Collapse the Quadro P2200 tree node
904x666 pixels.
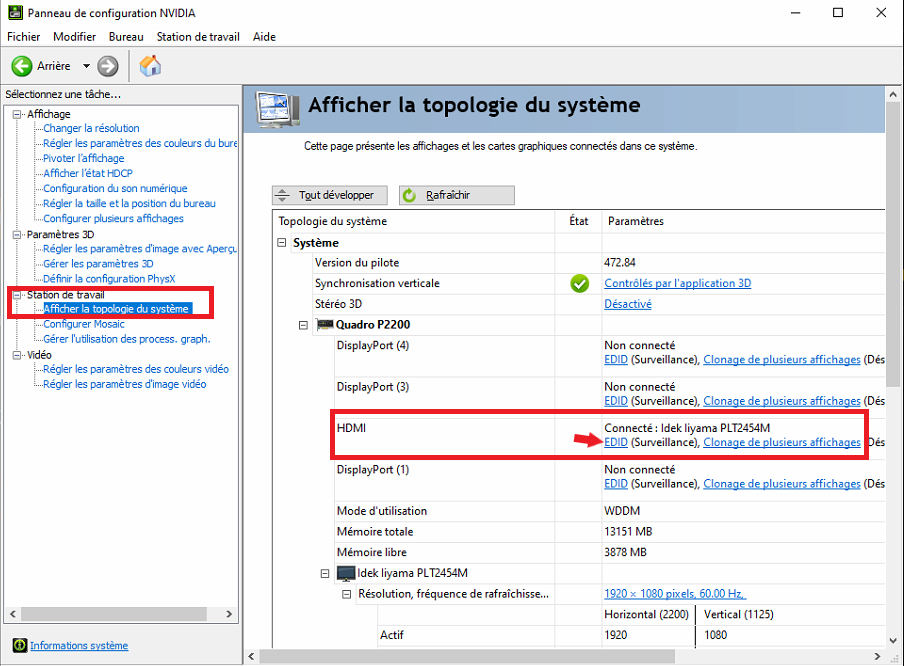pyautogui.click(x=303, y=325)
